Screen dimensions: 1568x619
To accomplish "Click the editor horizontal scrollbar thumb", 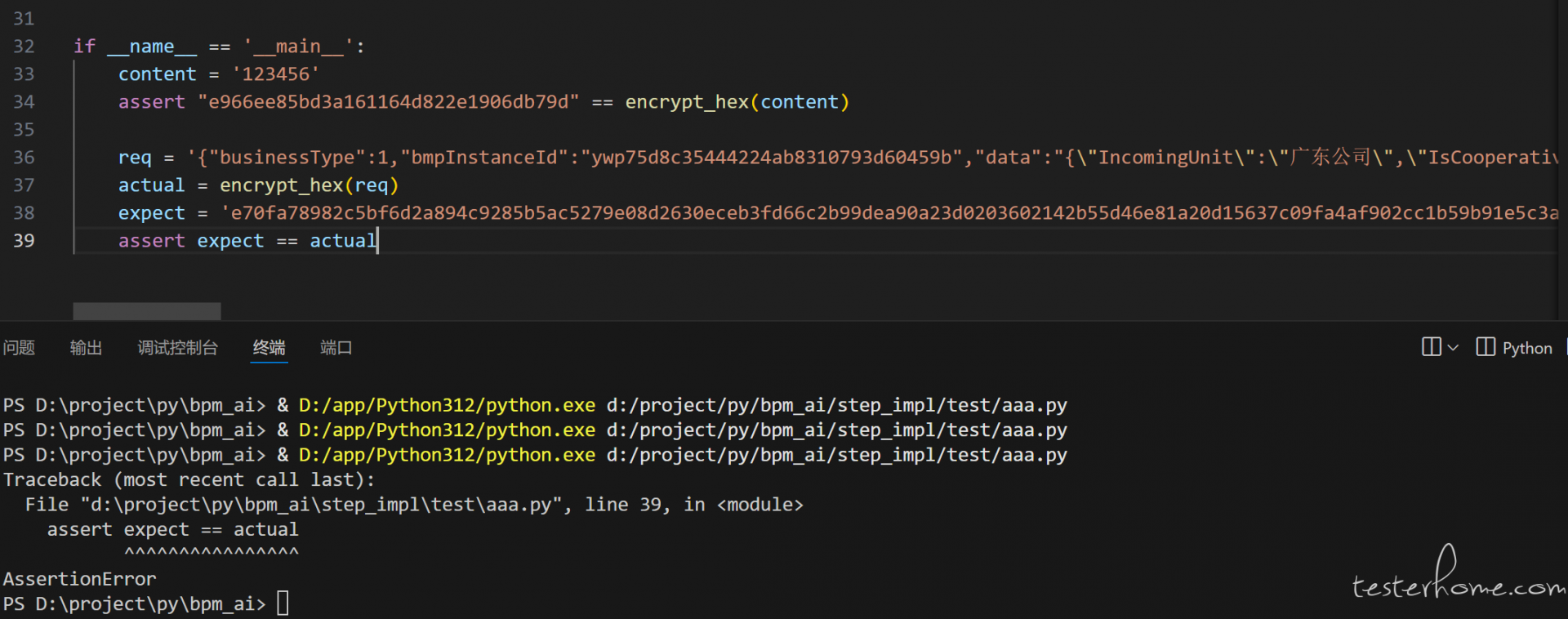I will point(147,311).
